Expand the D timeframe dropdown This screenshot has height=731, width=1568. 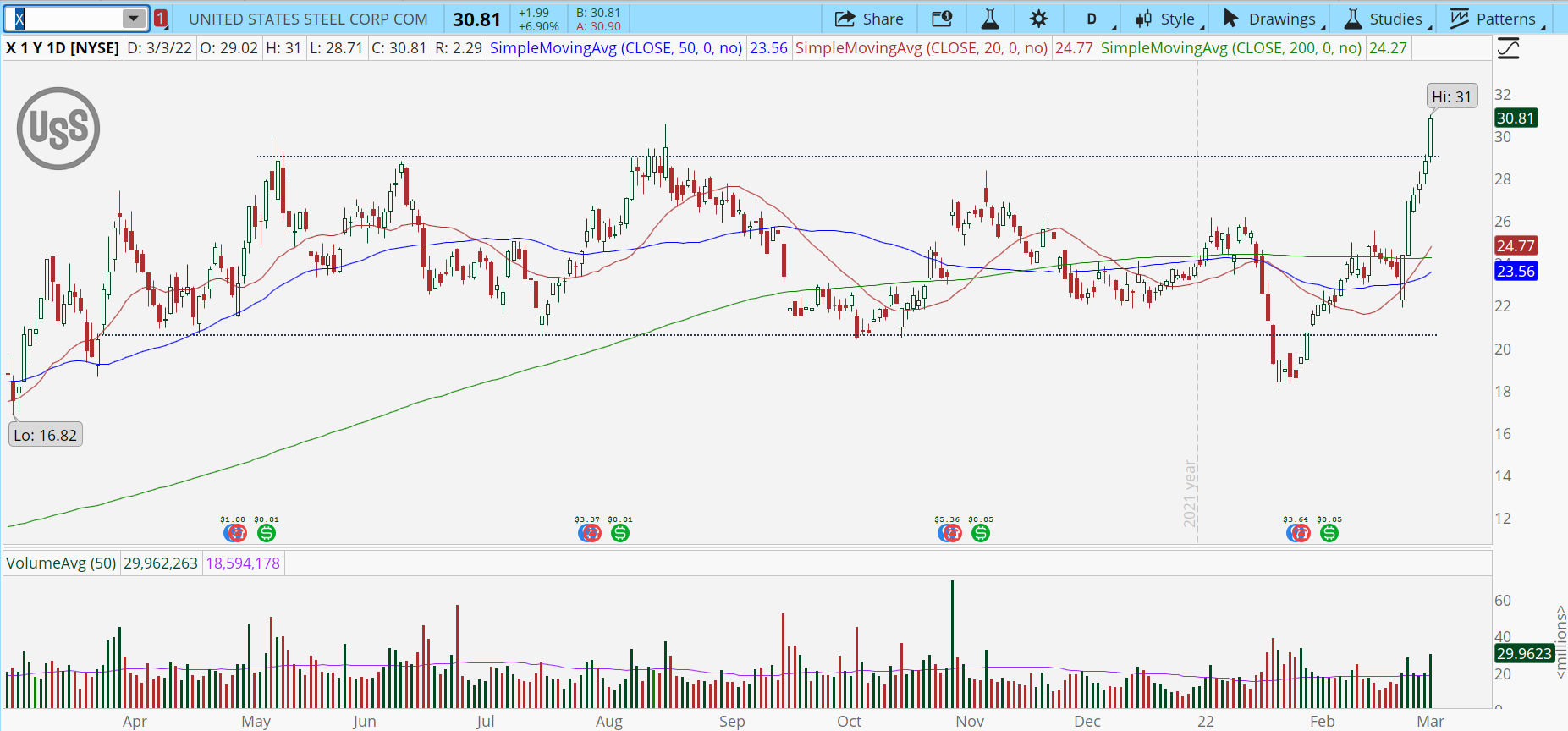(x=1097, y=19)
